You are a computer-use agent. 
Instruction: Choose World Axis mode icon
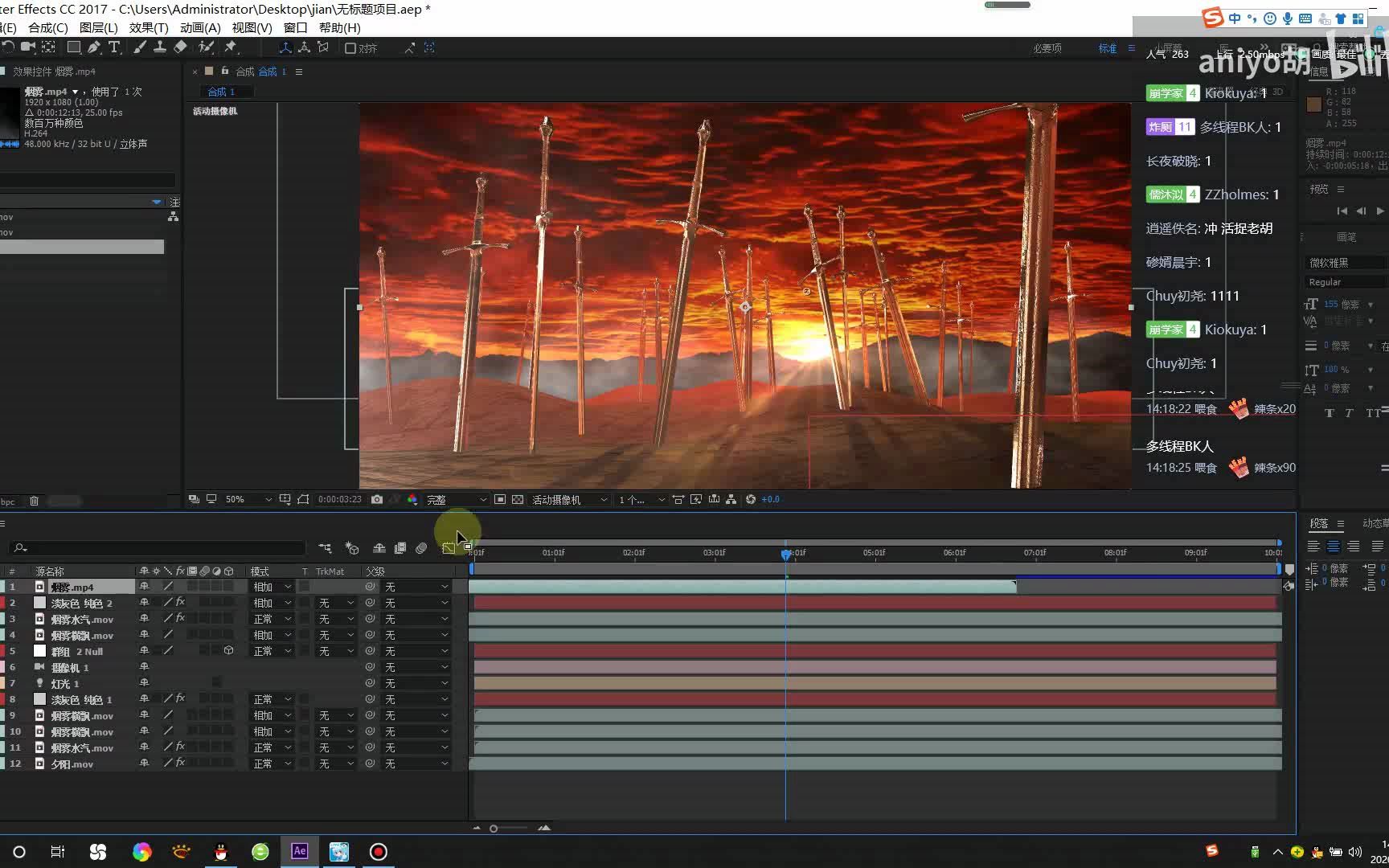[304, 48]
